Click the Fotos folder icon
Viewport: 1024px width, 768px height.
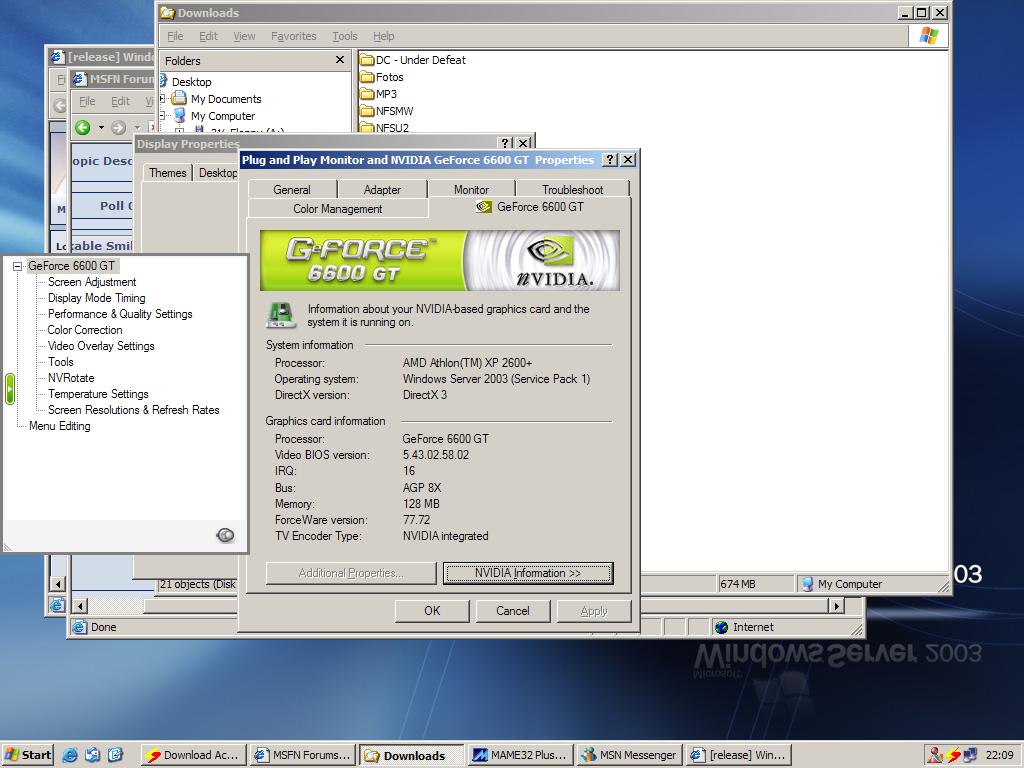(367, 77)
